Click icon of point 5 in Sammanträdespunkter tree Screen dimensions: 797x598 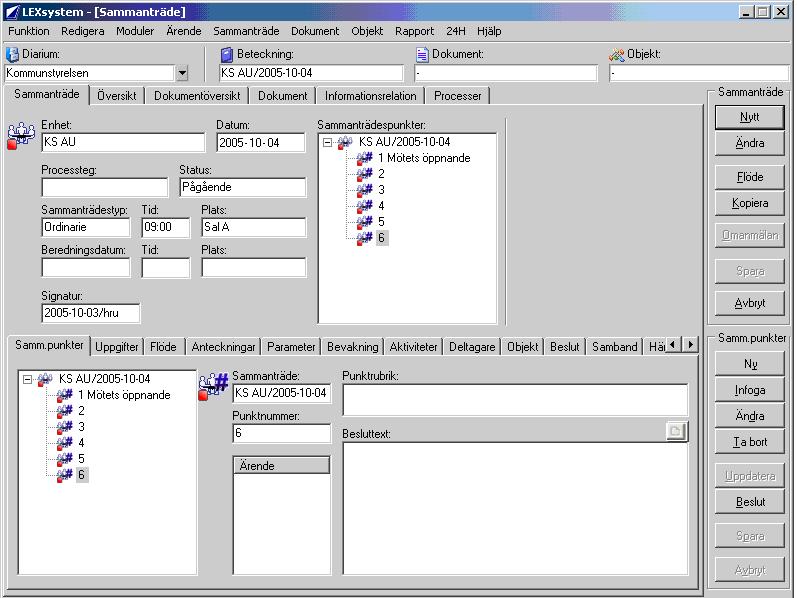tap(364, 222)
